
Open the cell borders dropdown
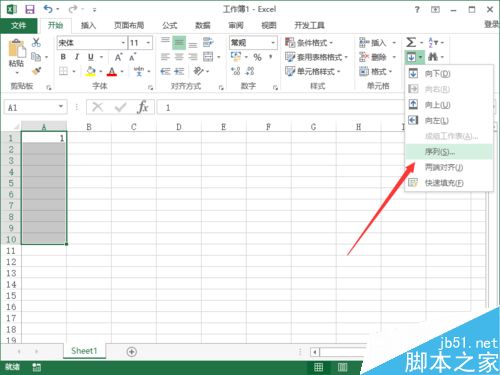coord(74,71)
